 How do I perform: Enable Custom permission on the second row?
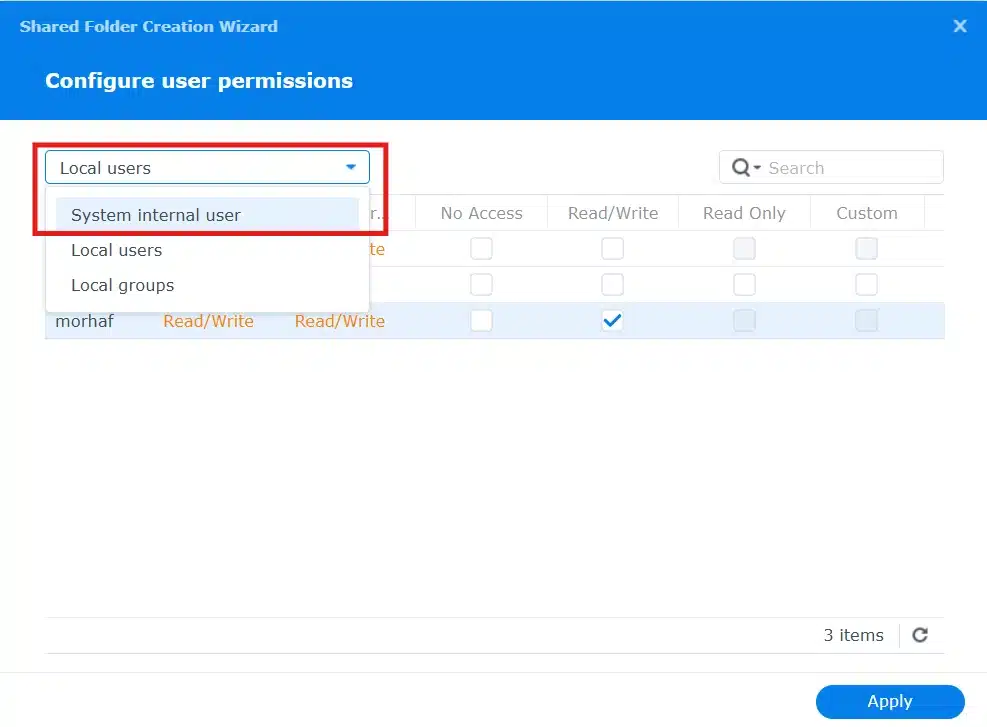pos(866,284)
